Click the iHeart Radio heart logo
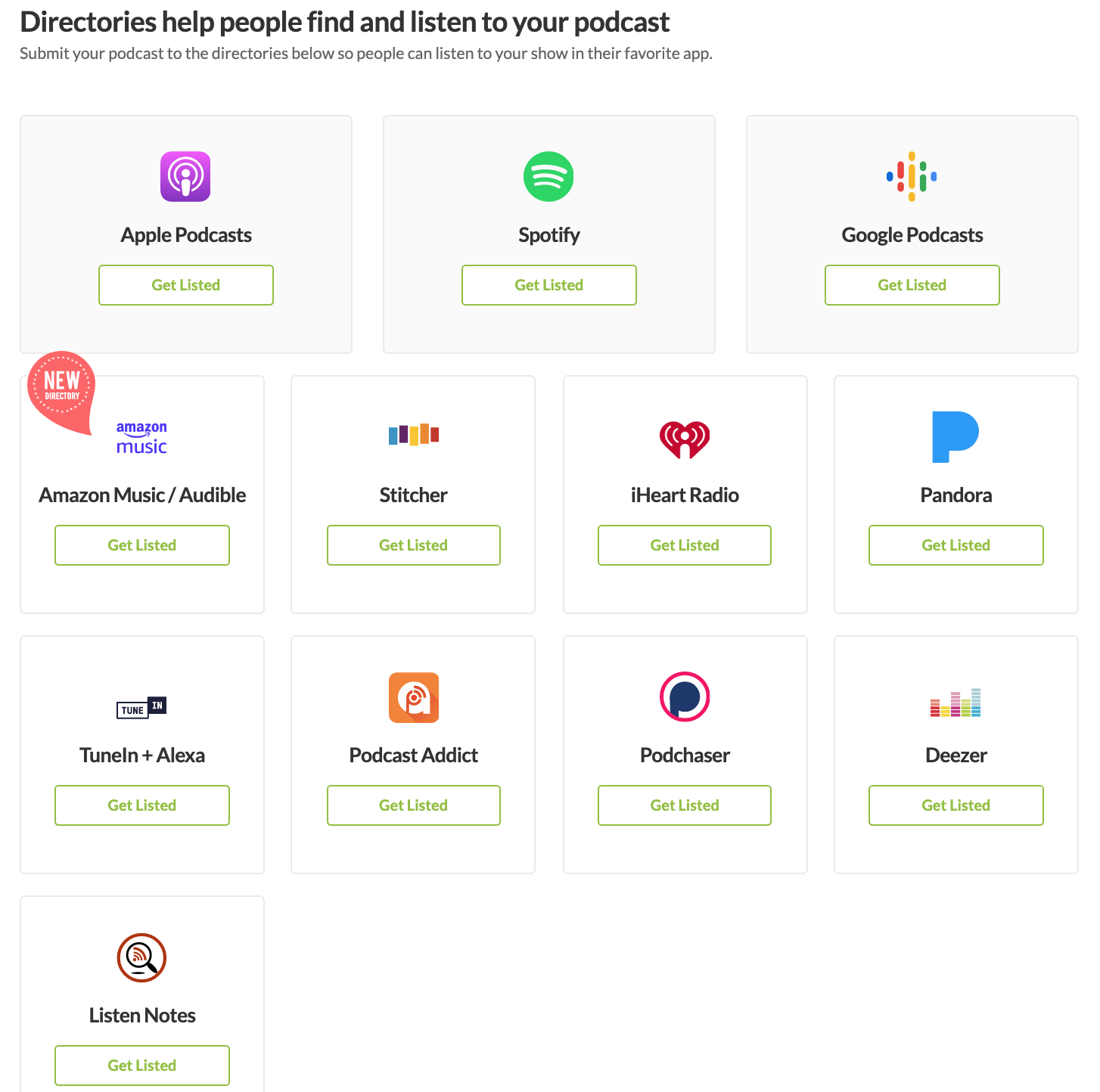This screenshot has height=1092, width=1100. [x=685, y=436]
